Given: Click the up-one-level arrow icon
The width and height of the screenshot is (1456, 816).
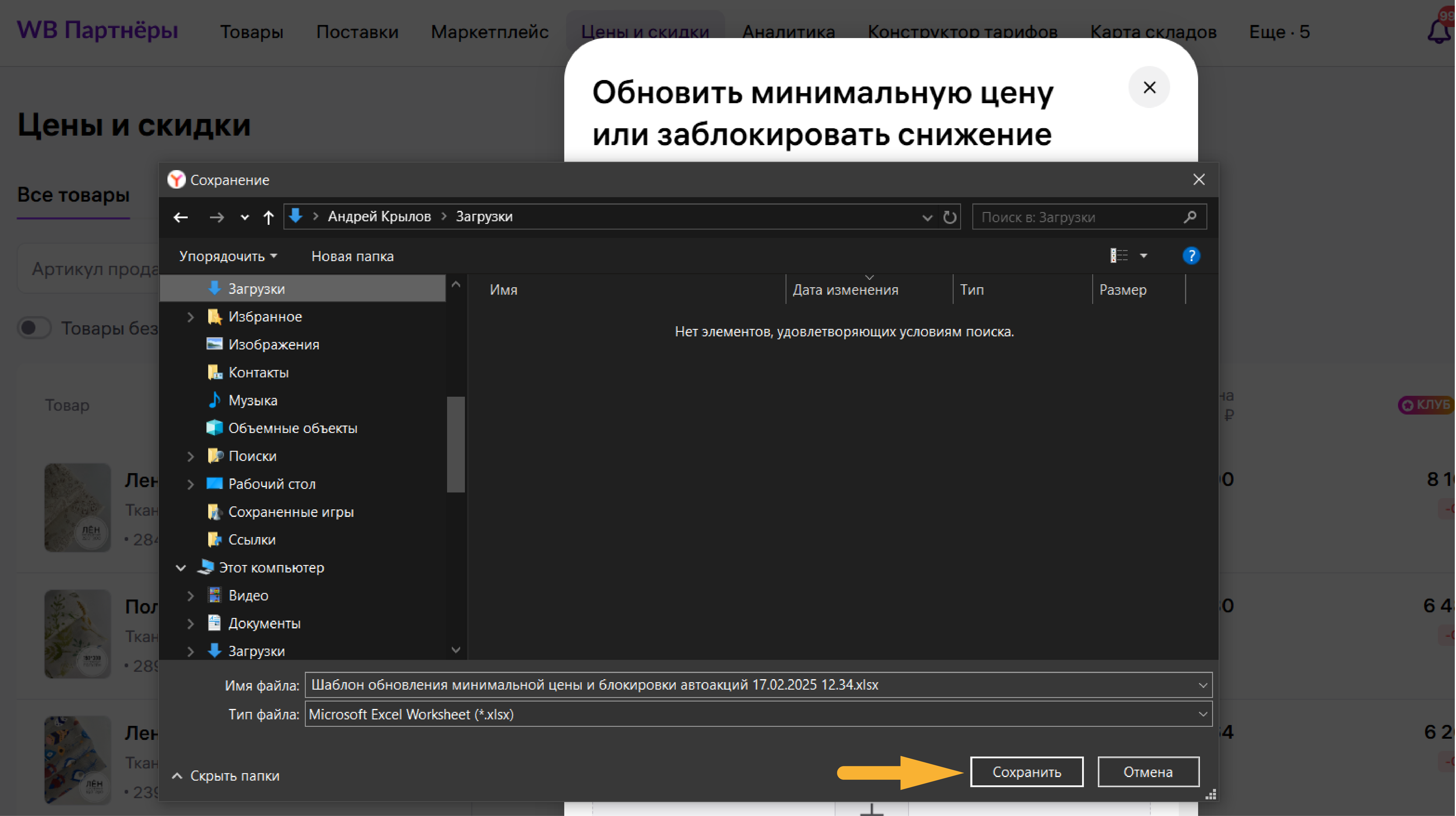Looking at the screenshot, I should (x=269, y=217).
